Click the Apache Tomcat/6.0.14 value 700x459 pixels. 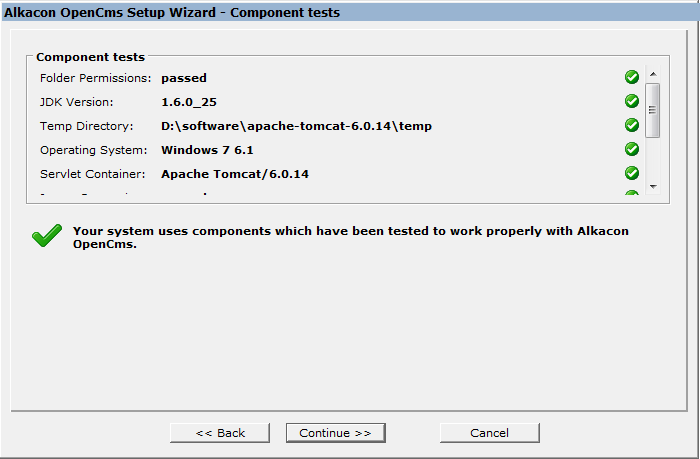pyautogui.click(x=235, y=174)
